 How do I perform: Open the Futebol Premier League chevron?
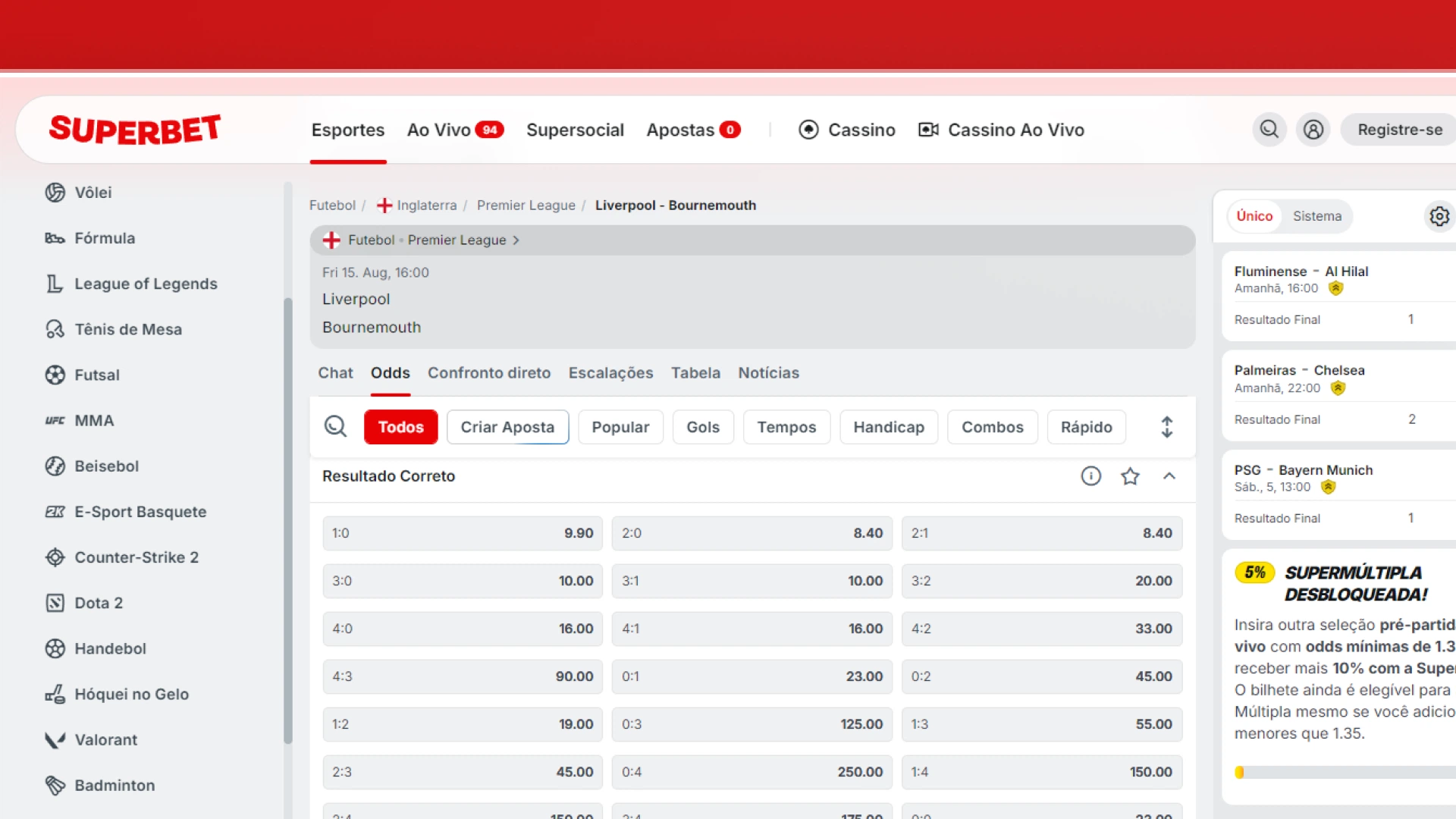[x=516, y=240]
